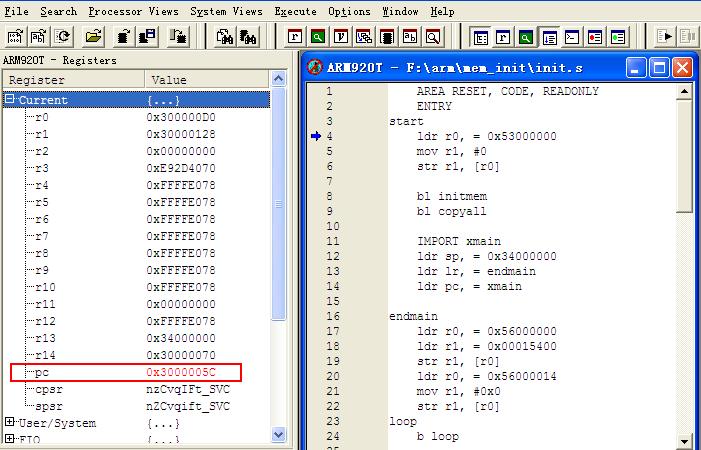Click the icon with curved arrow onto chip

(x=178, y=37)
